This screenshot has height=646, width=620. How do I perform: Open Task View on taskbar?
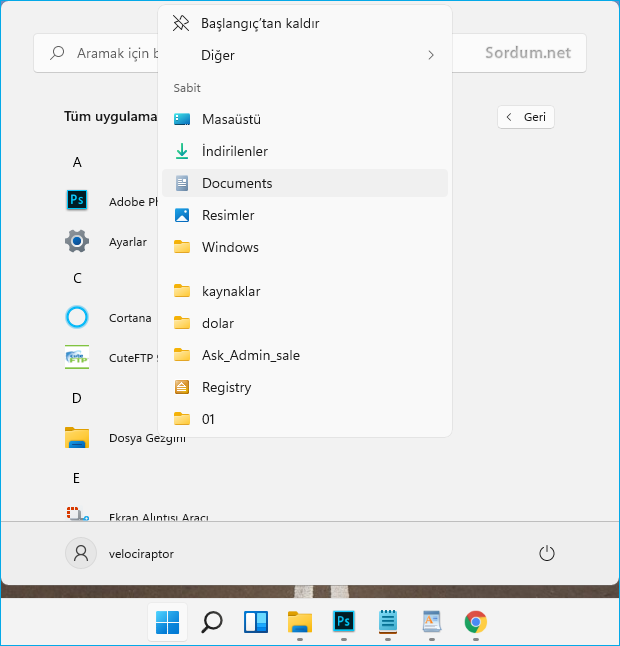256,622
